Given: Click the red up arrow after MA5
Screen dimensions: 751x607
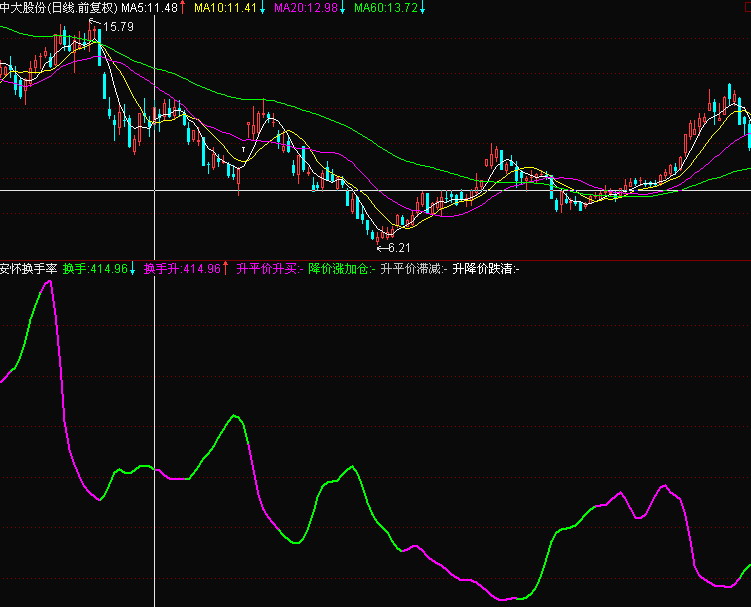Looking at the screenshot, I should coord(182,8).
